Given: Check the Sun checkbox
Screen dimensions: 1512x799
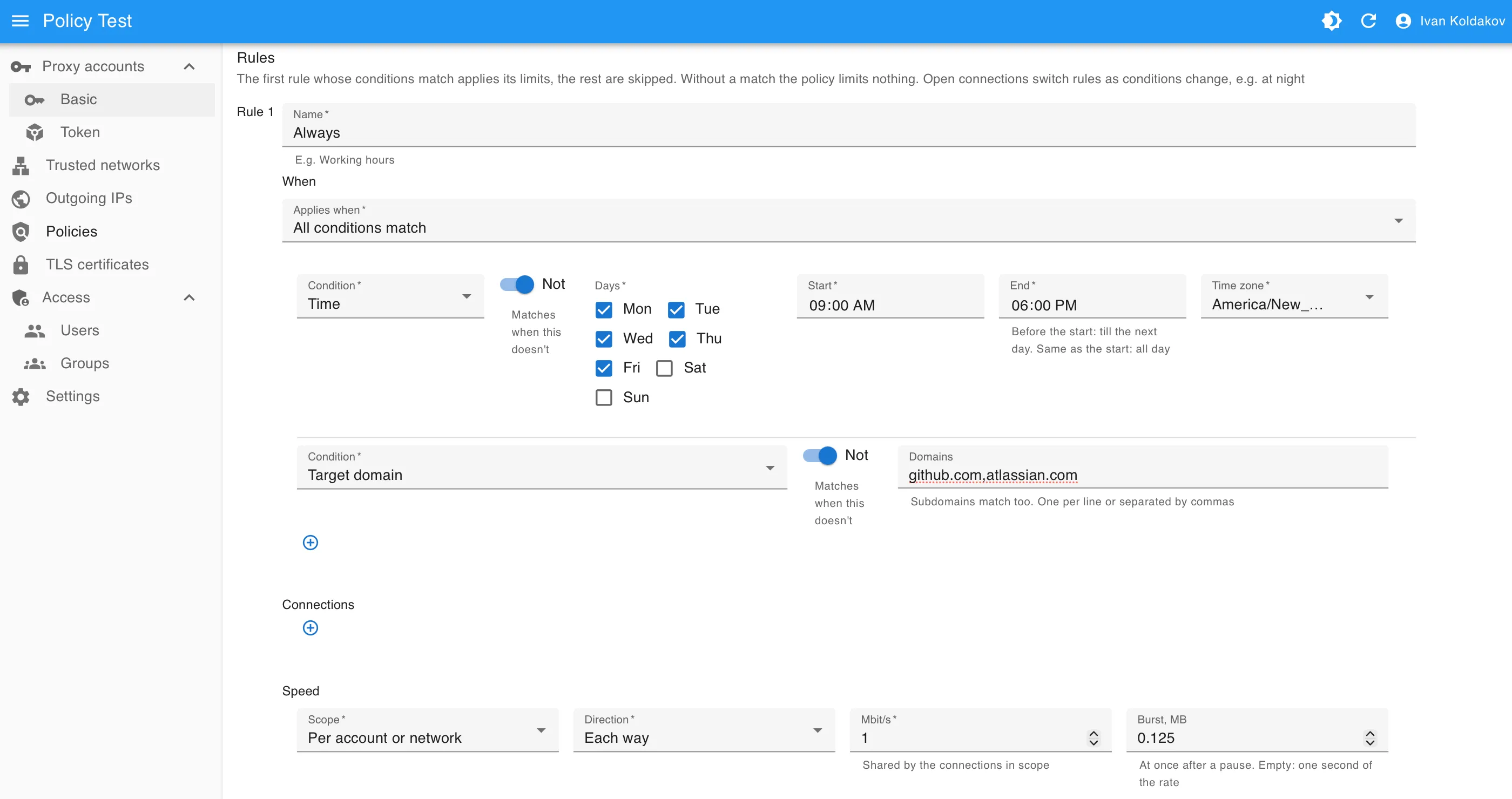Looking at the screenshot, I should point(603,397).
